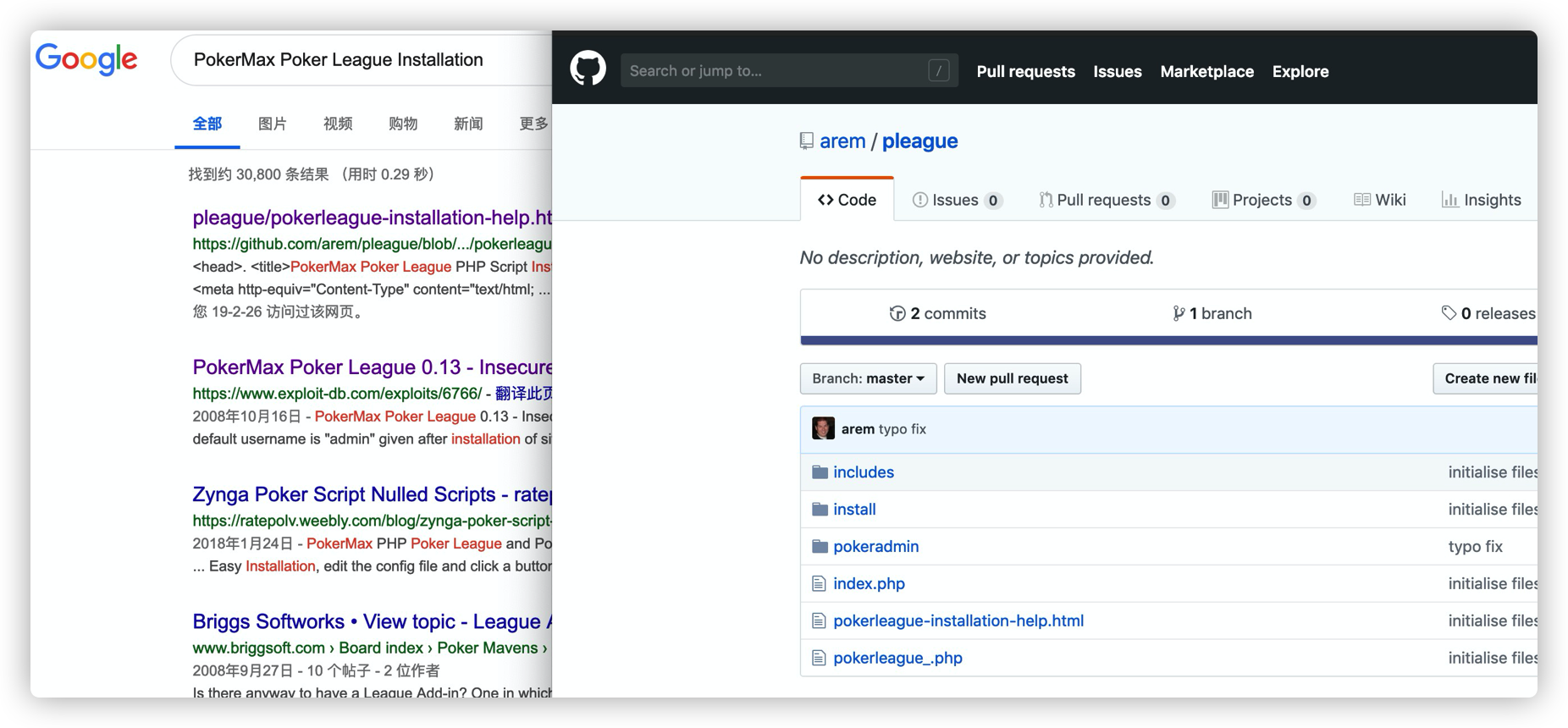Image resolution: width=1568 pixels, height=728 pixels.
Task: Open the 2 commits link
Action: [937, 313]
